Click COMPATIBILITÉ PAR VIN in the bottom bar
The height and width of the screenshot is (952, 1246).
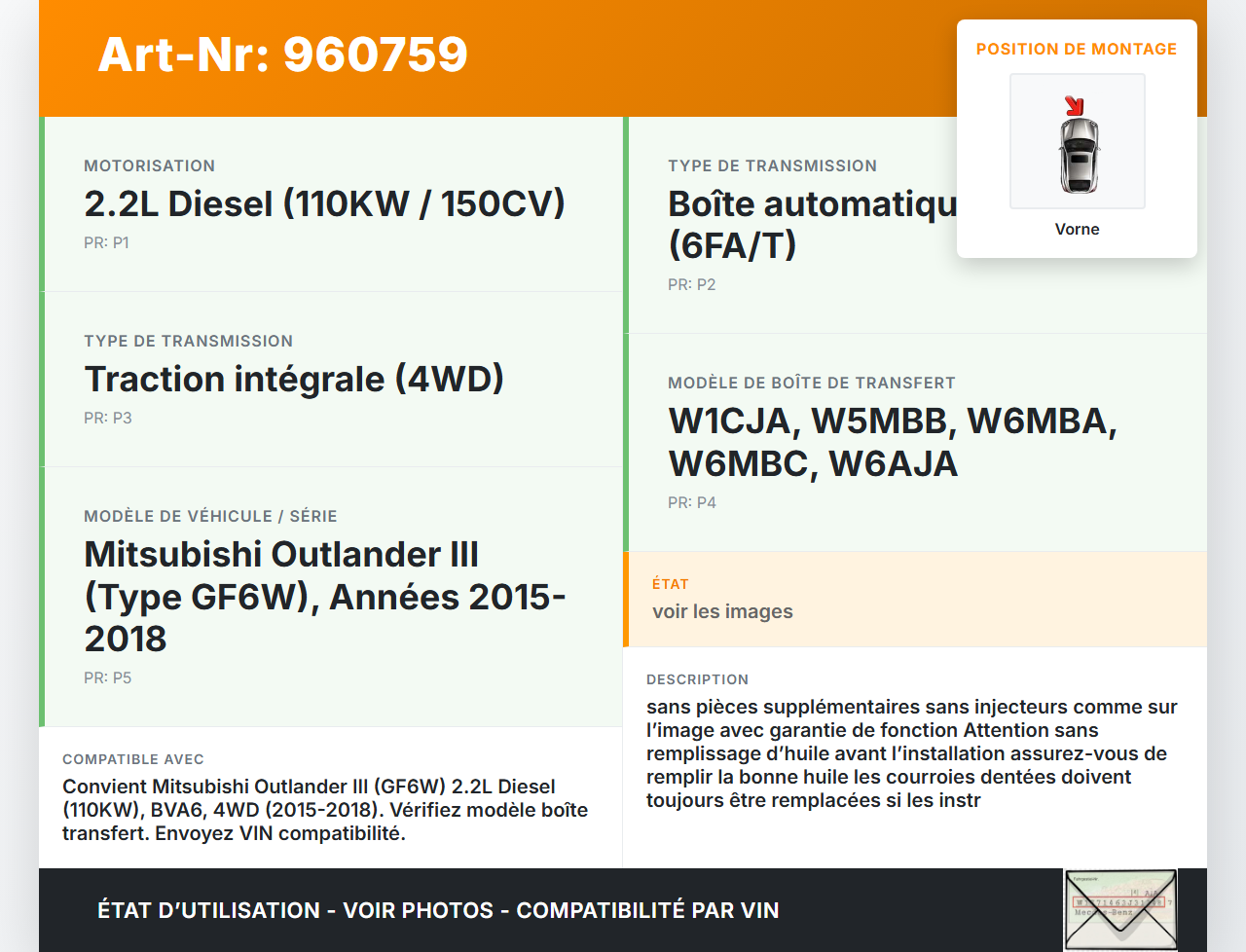[x=649, y=909]
